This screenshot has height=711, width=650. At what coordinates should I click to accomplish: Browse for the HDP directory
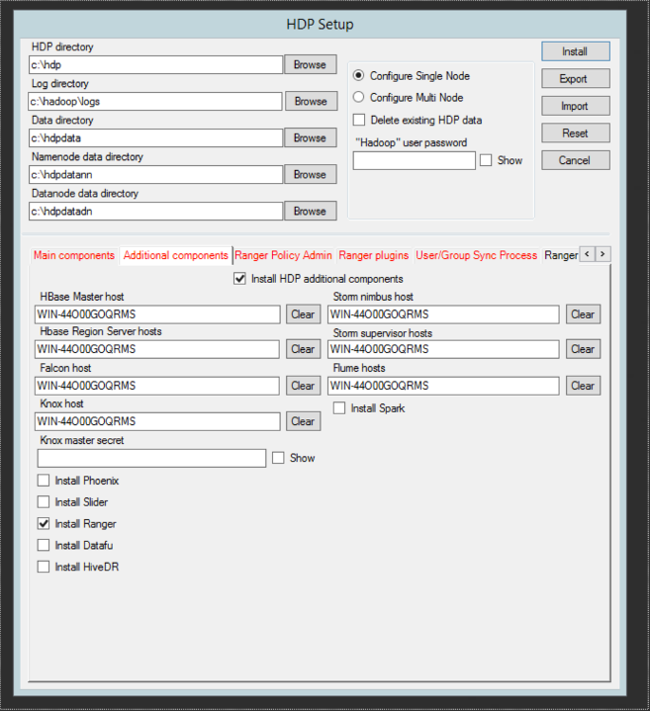pyautogui.click(x=310, y=64)
